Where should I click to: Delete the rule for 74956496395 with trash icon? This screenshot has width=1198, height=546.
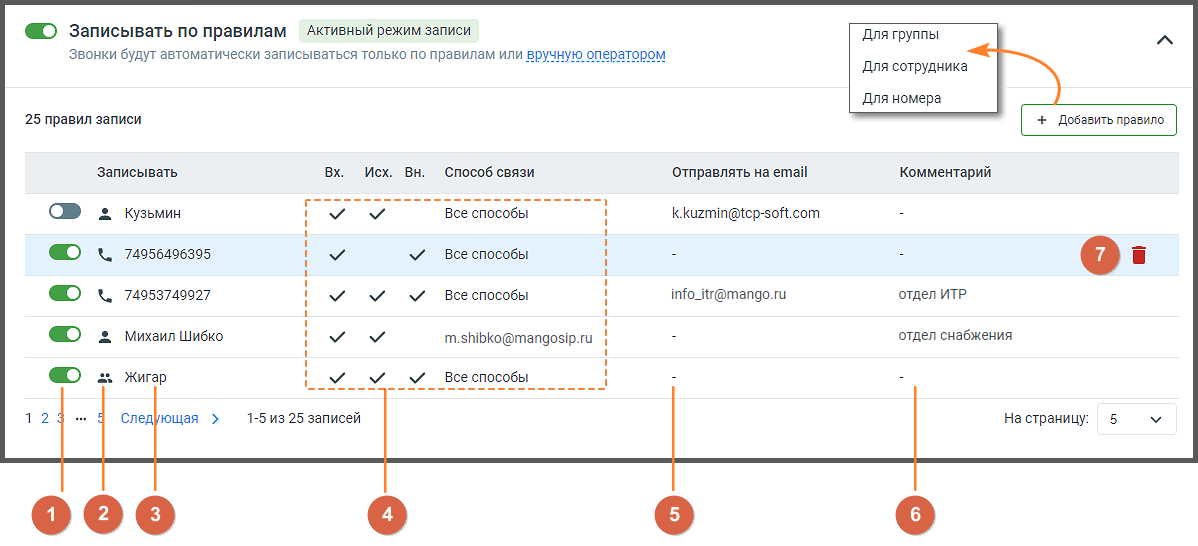pyautogui.click(x=1139, y=255)
